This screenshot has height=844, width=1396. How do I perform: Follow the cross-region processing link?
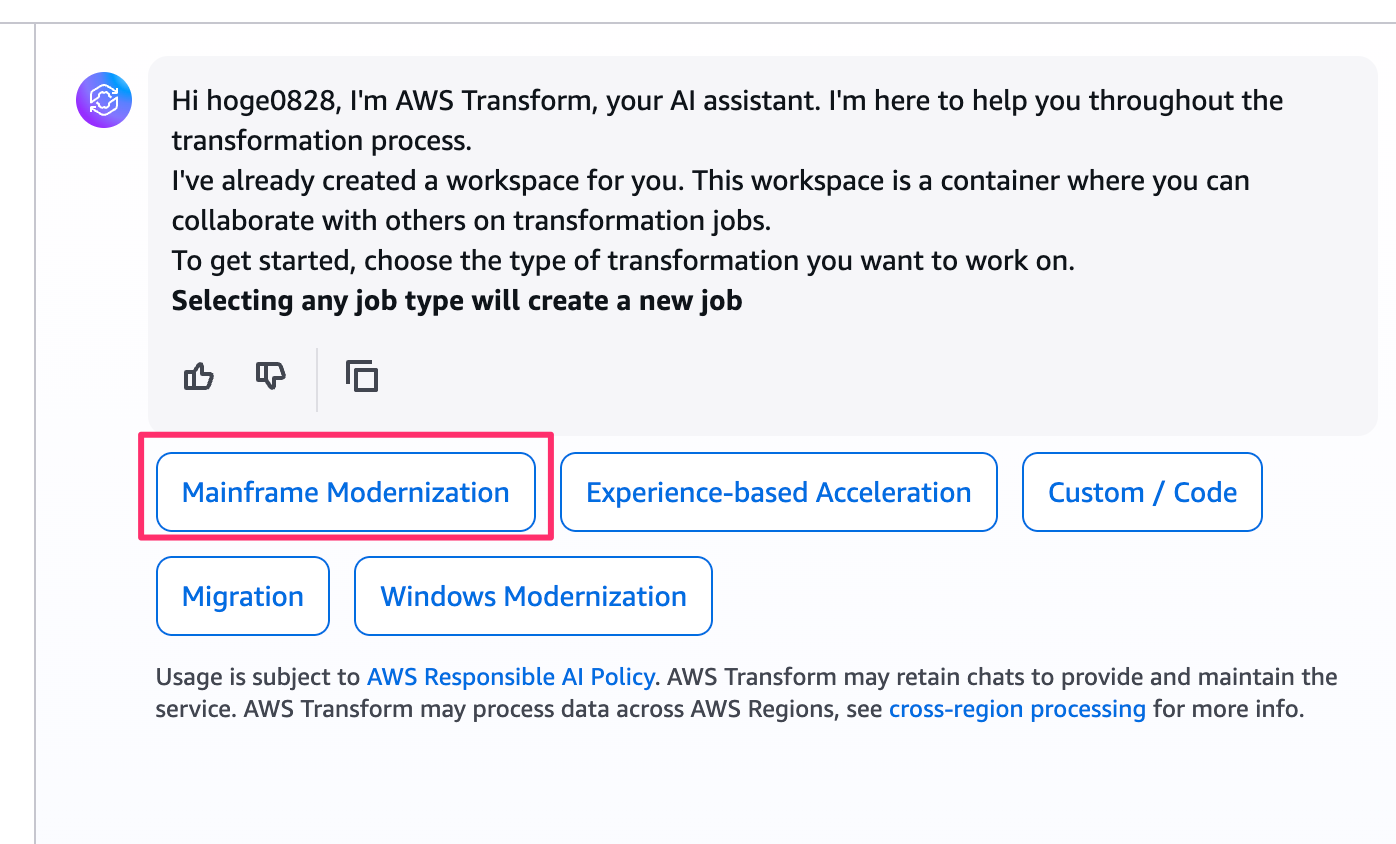pyautogui.click(x=1017, y=710)
